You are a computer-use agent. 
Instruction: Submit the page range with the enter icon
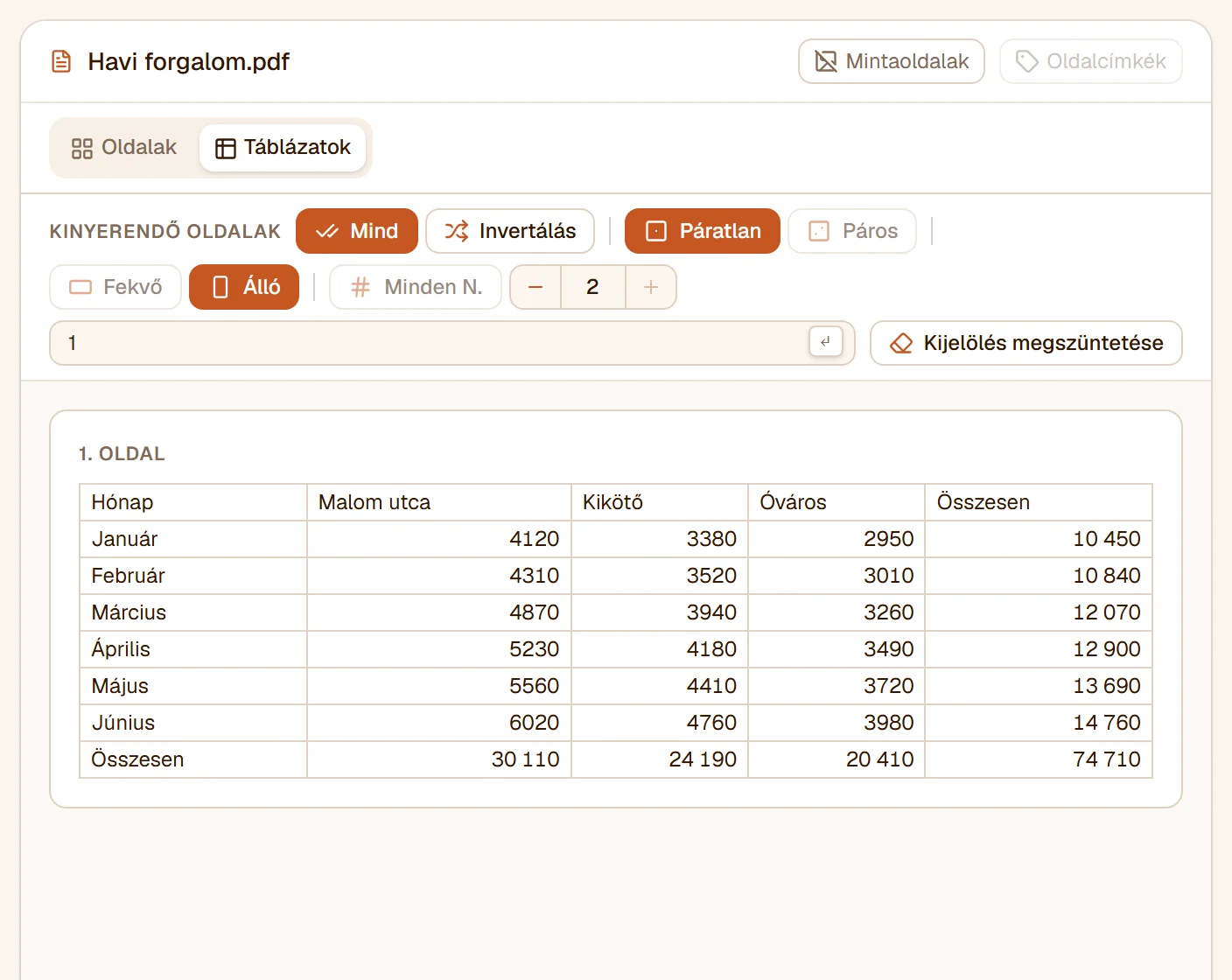coord(826,342)
